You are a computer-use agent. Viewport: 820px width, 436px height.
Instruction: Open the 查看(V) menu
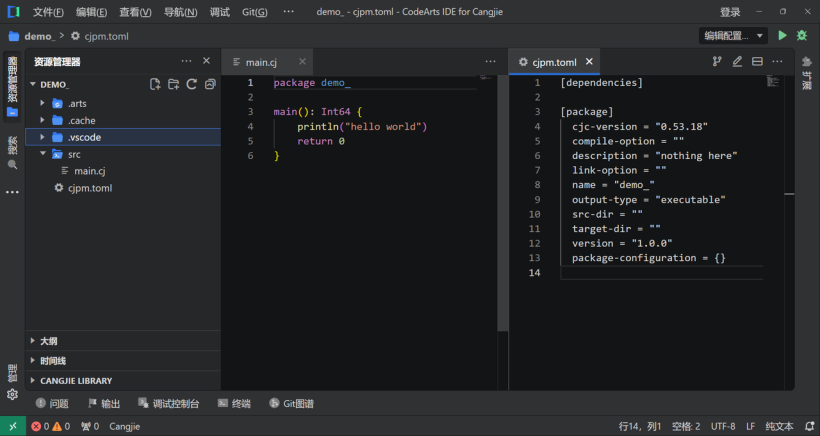tap(135, 12)
